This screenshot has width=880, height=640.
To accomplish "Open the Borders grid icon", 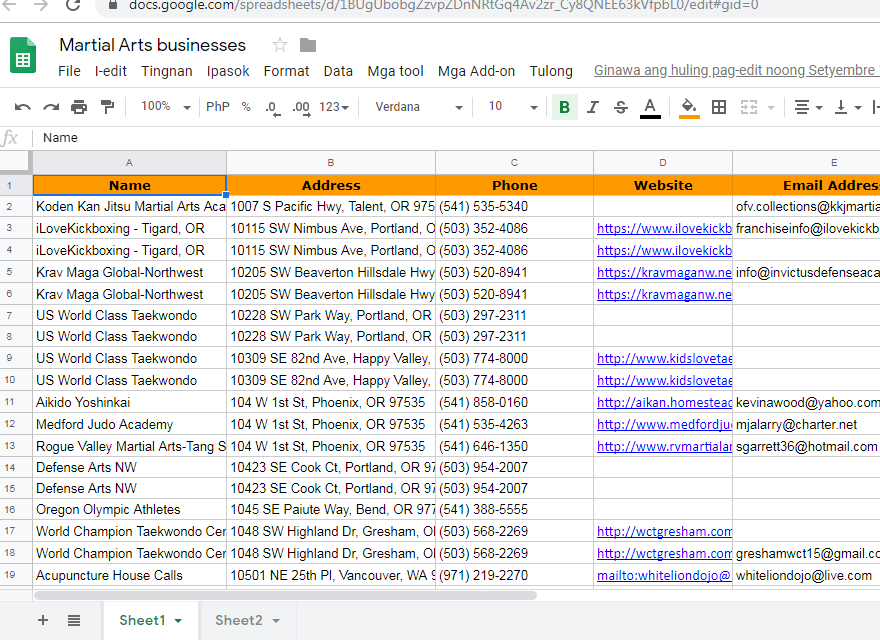I will click(x=719, y=107).
